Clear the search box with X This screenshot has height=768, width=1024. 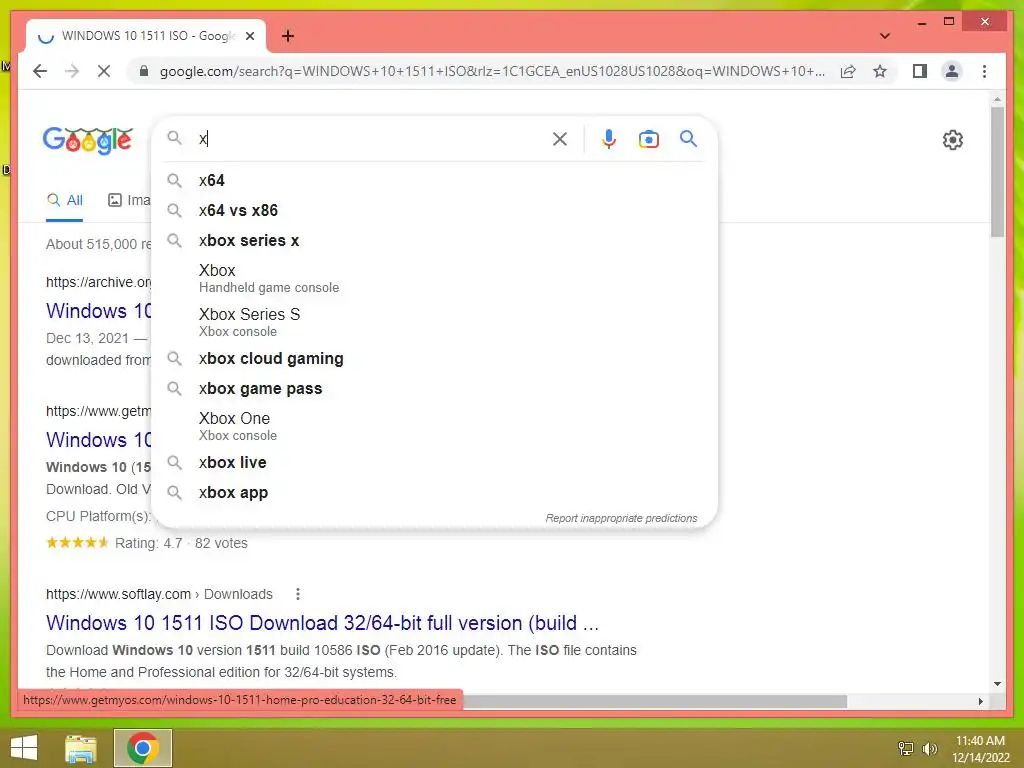pyautogui.click(x=560, y=138)
